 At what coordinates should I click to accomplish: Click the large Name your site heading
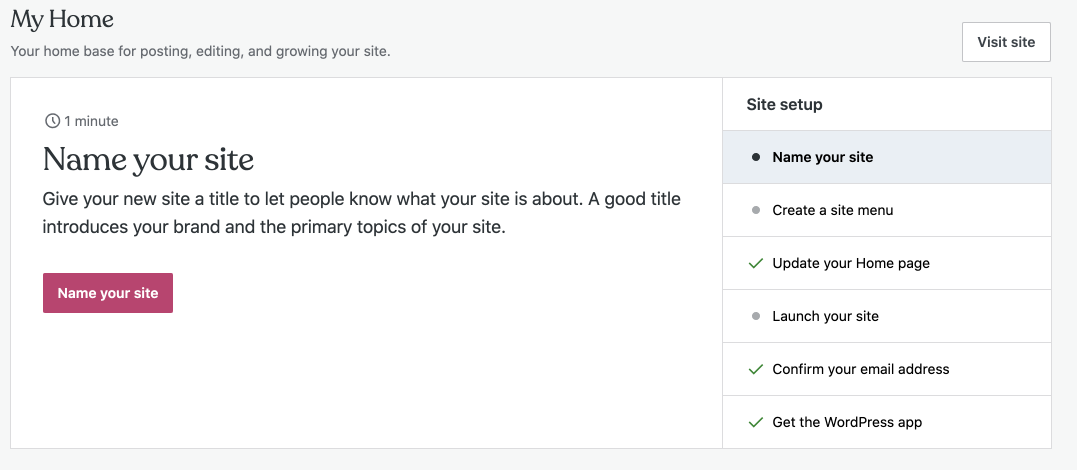click(x=148, y=159)
